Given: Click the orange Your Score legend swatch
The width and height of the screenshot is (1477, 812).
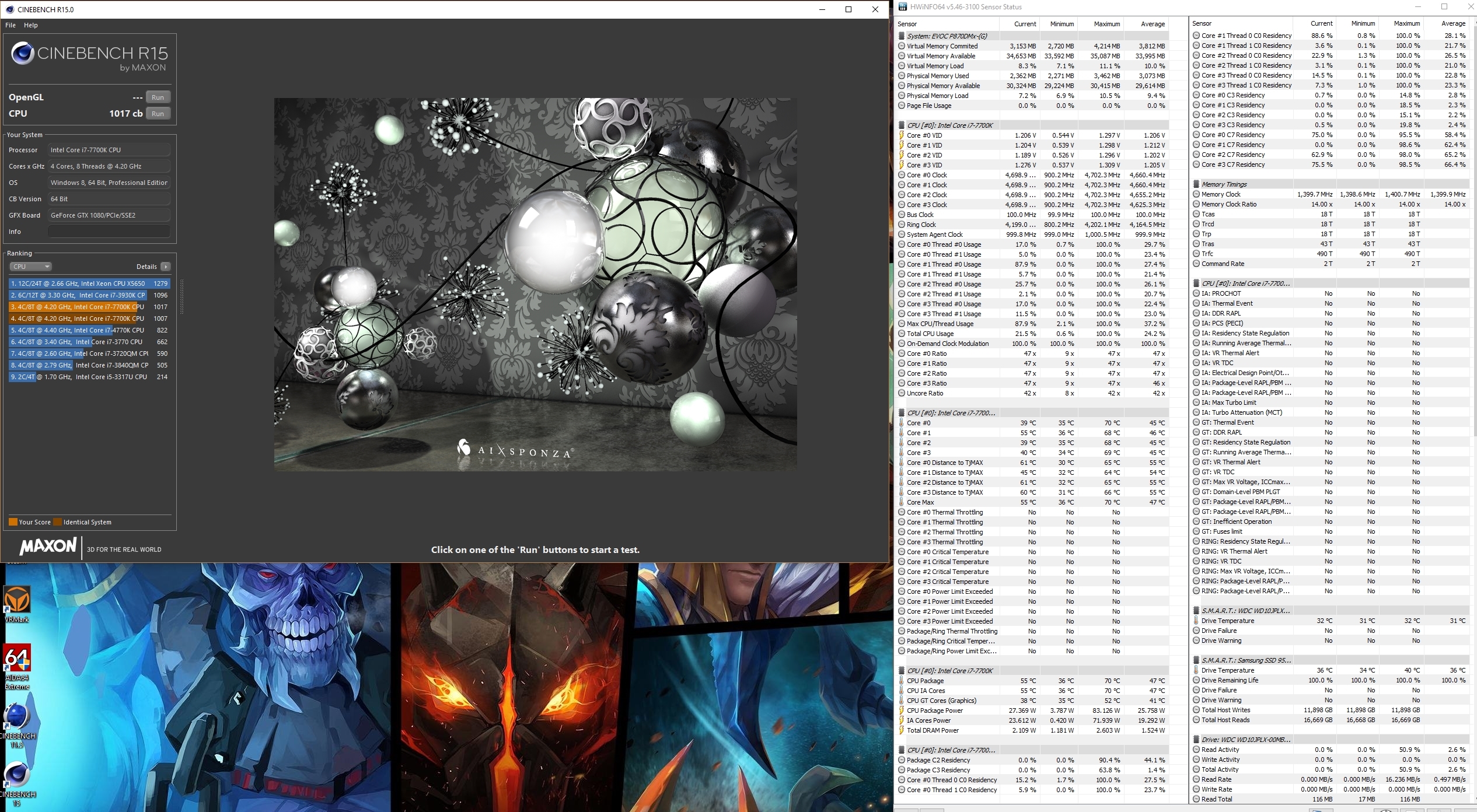Looking at the screenshot, I should [x=13, y=522].
